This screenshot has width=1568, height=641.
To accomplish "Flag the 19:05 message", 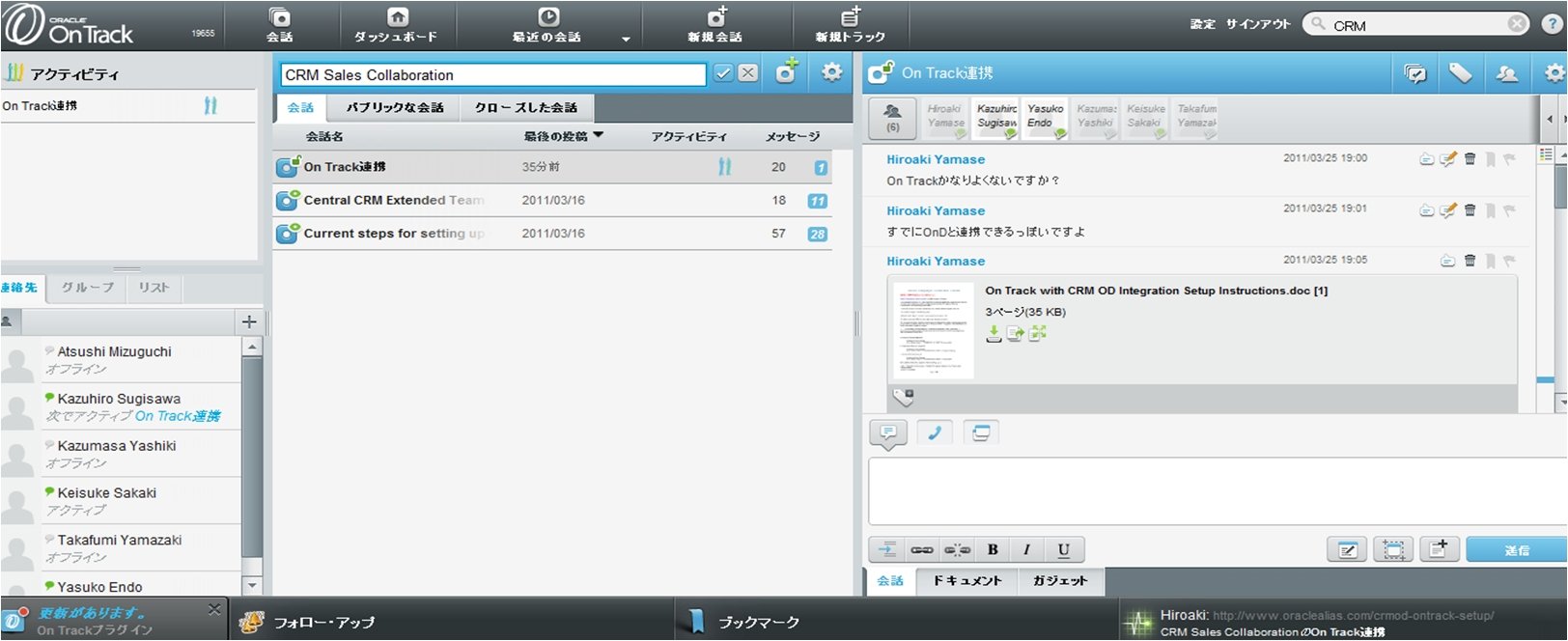I will point(1509,261).
